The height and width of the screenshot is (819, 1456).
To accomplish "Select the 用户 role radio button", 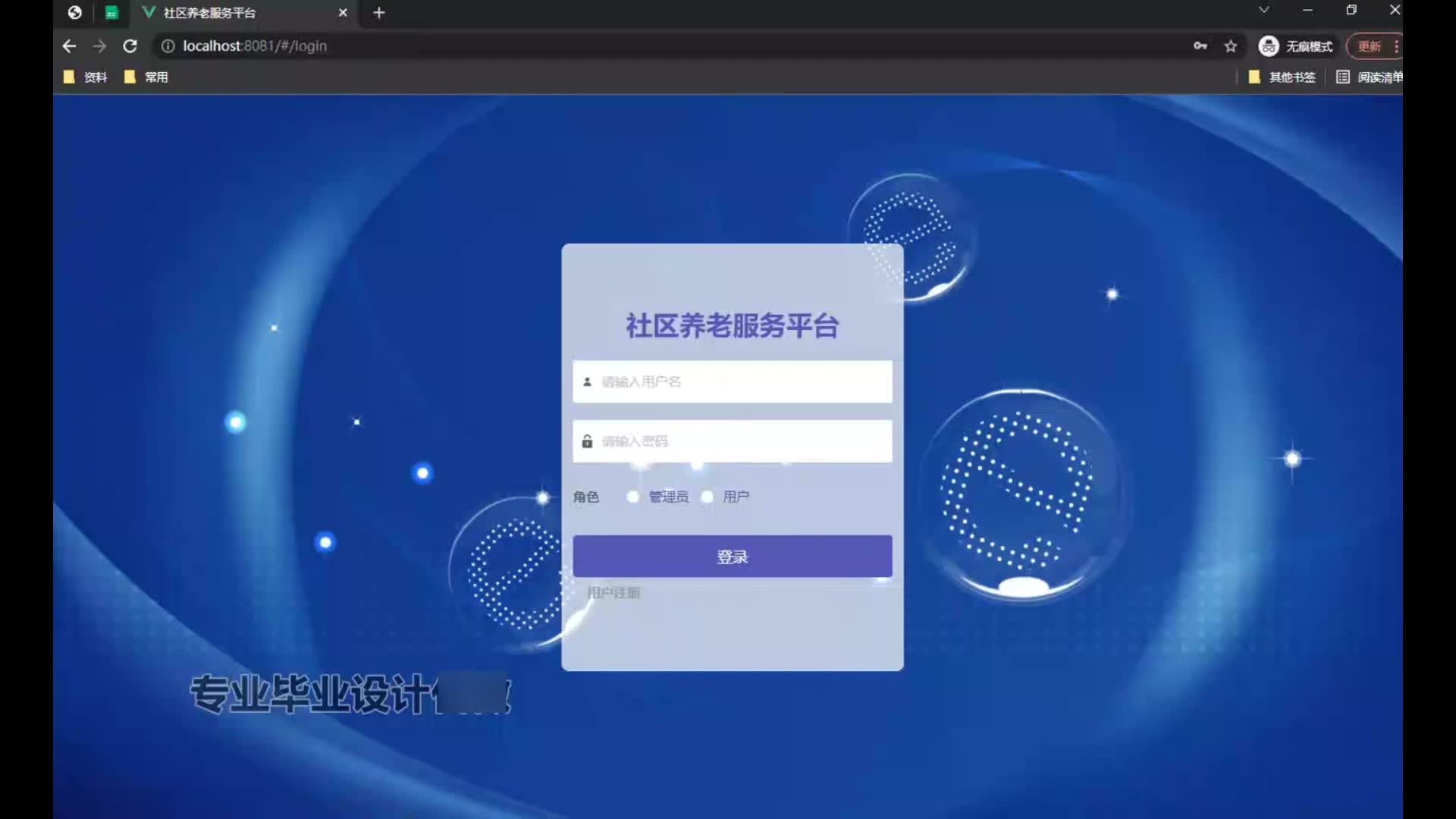I will coord(708,497).
